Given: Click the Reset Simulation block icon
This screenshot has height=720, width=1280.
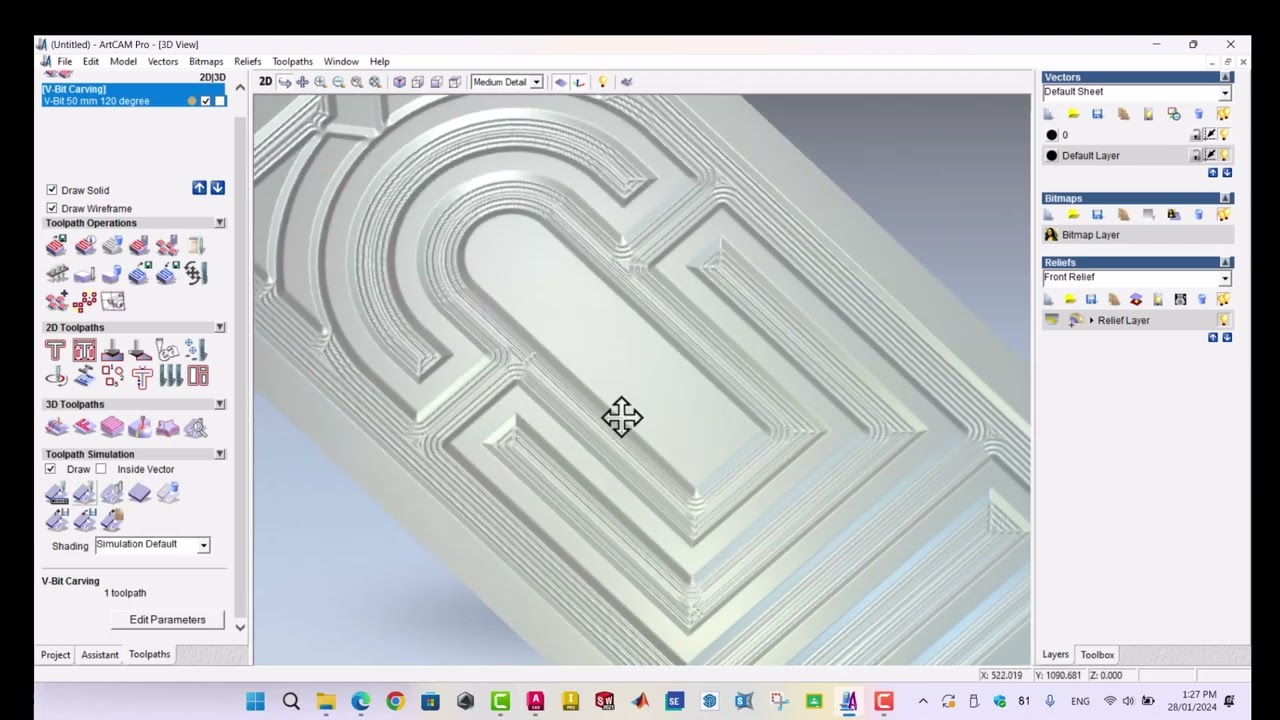Looking at the screenshot, I should coord(139,493).
